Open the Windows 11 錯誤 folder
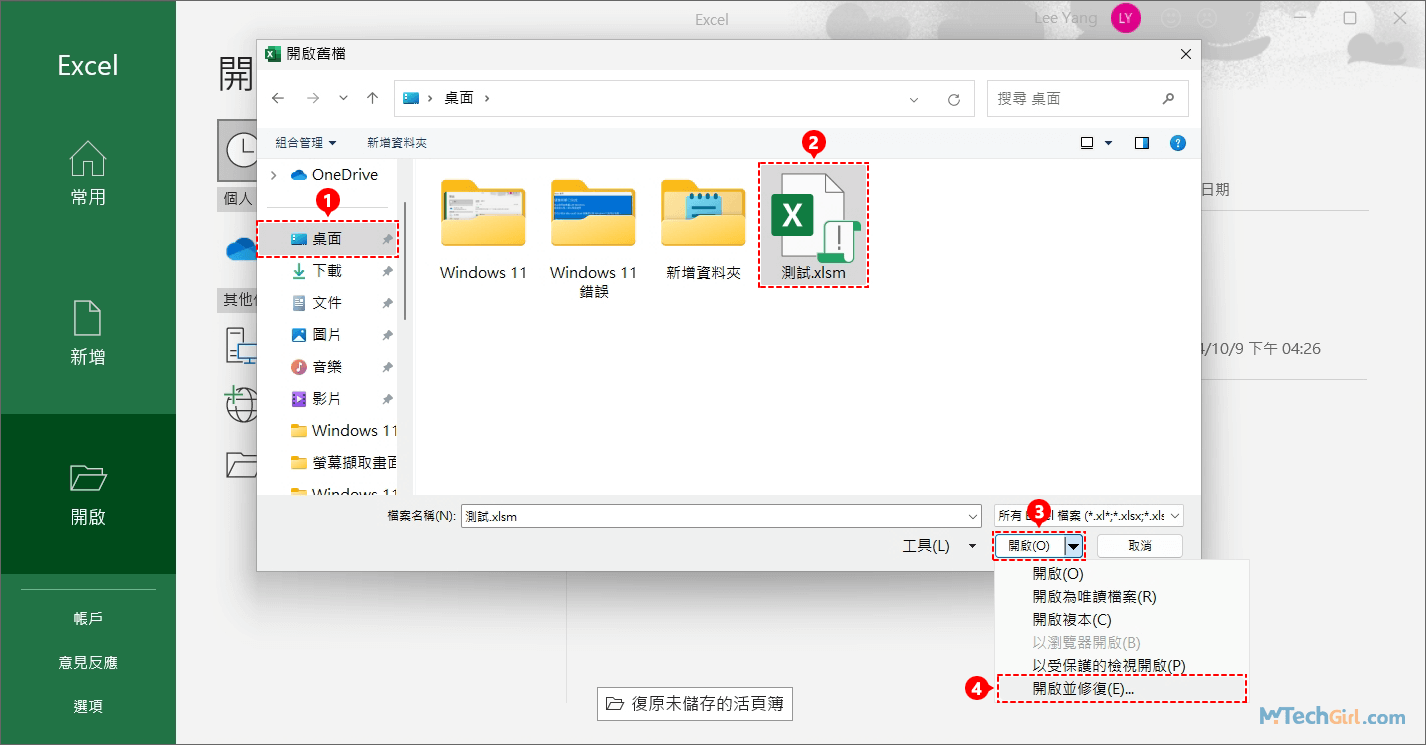This screenshot has width=1426, height=745. [x=593, y=215]
